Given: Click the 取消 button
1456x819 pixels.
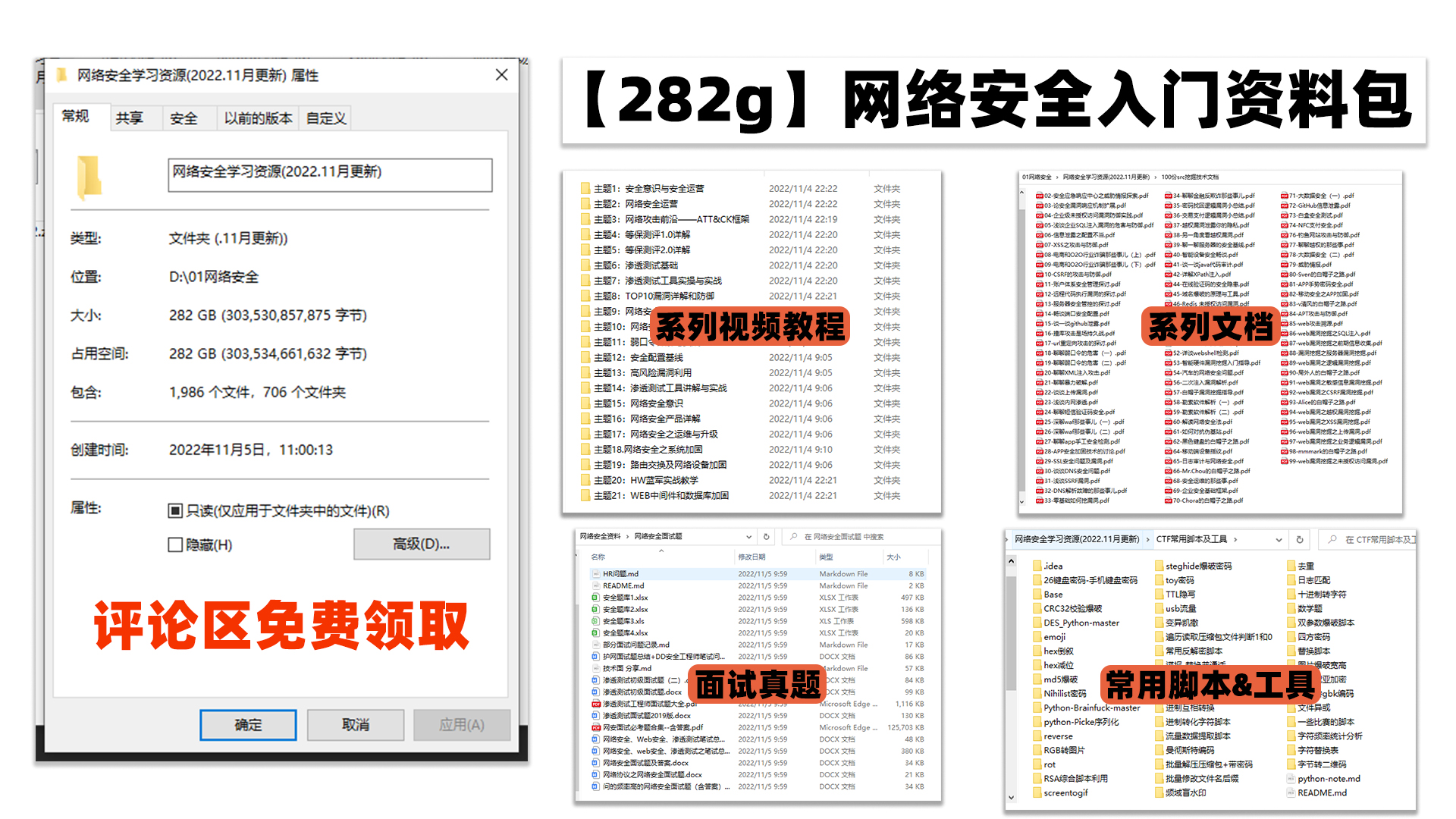Looking at the screenshot, I should tap(356, 725).
